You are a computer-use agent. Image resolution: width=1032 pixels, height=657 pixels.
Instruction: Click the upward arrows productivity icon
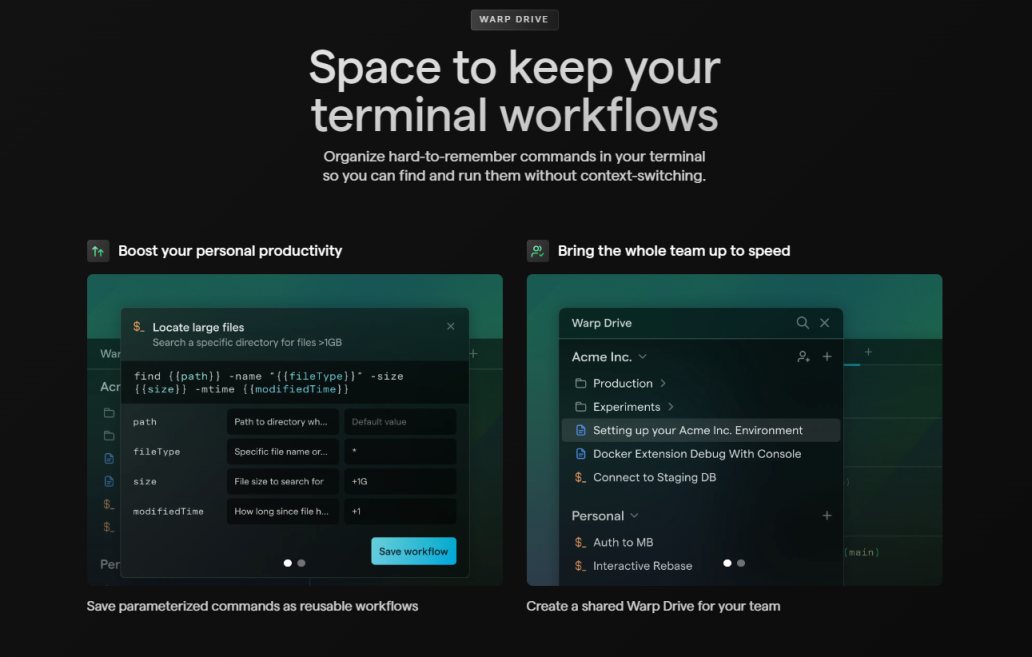click(98, 251)
